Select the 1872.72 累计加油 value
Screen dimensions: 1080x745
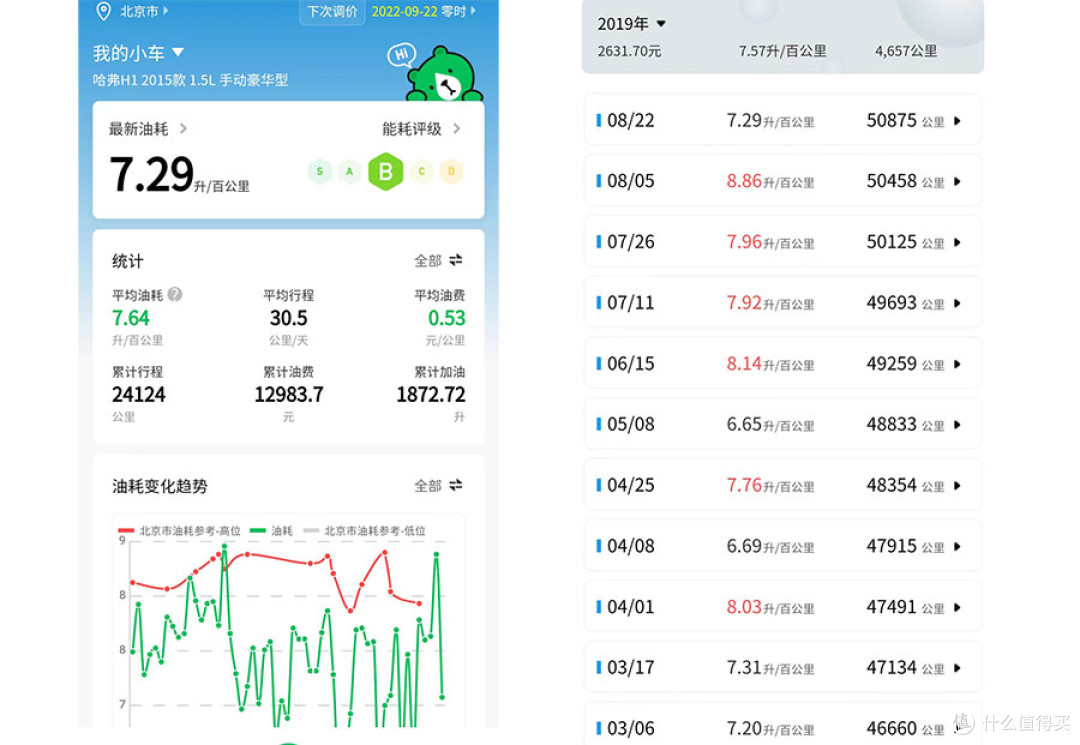click(430, 395)
